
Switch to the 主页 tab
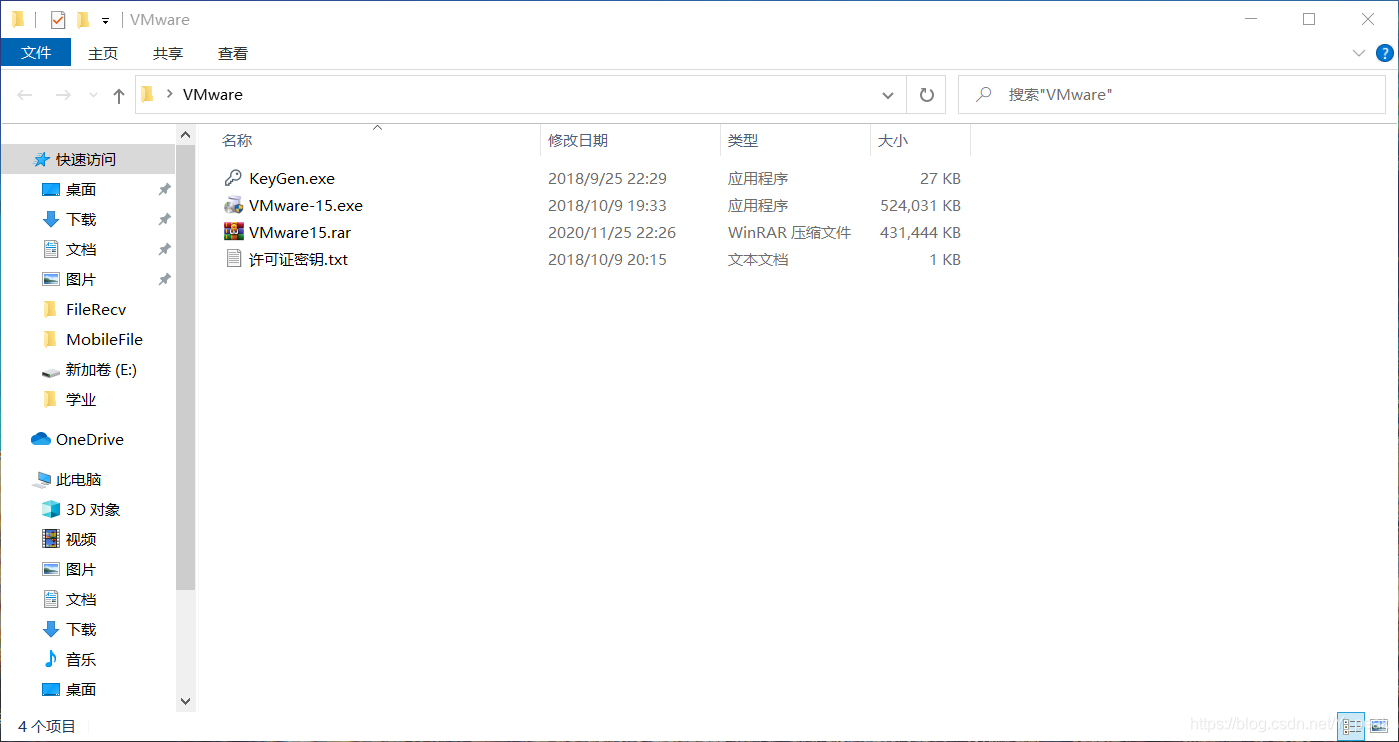click(x=103, y=53)
